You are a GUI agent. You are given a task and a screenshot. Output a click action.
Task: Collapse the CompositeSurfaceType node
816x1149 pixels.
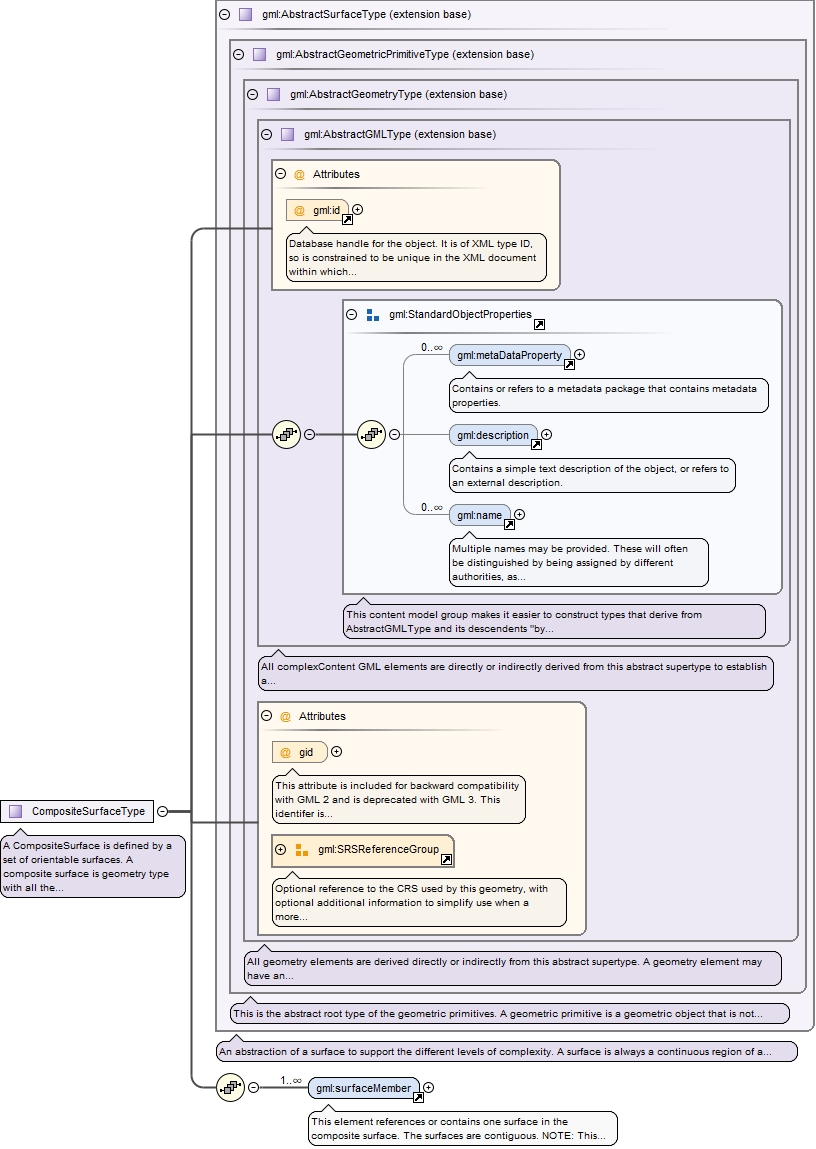click(163, 811)
